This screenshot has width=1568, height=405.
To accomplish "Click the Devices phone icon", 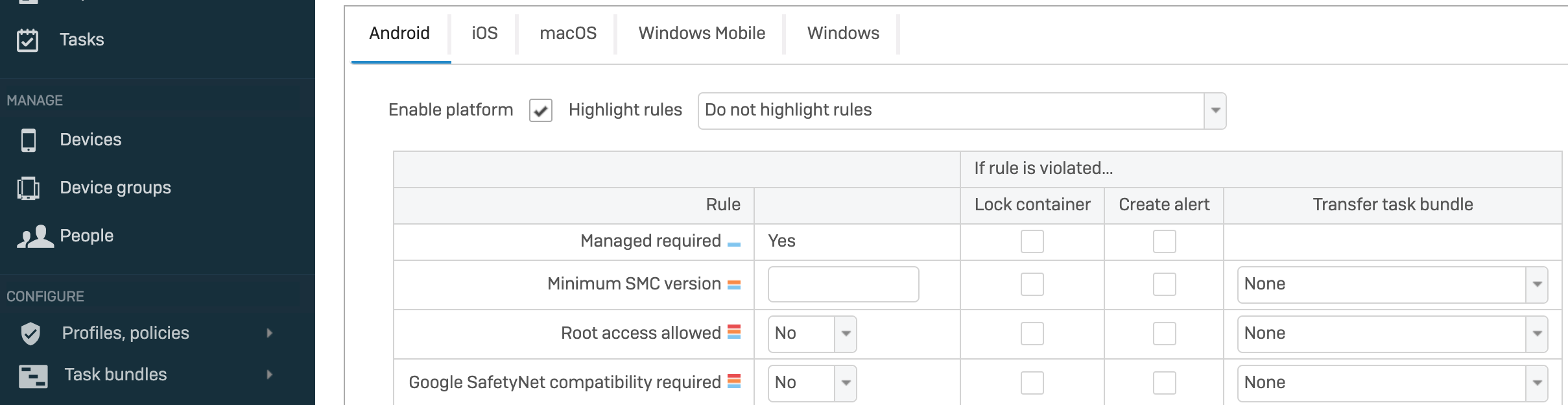I will (29, 140).
